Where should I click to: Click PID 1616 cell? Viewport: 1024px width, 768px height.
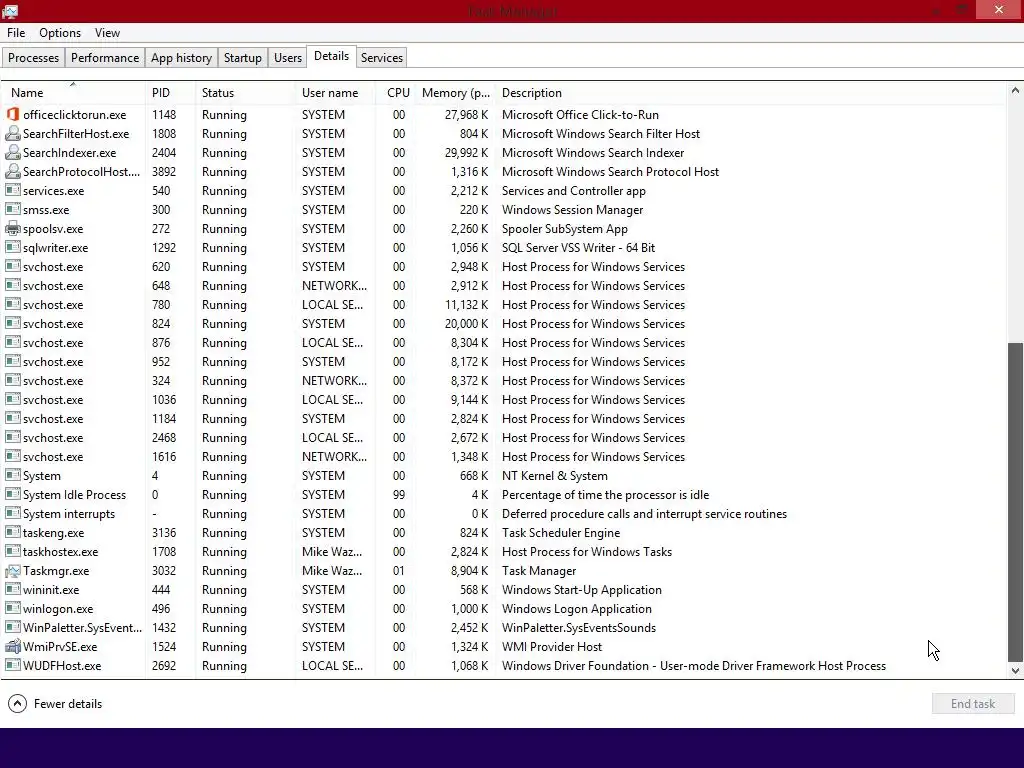point(163,456)
